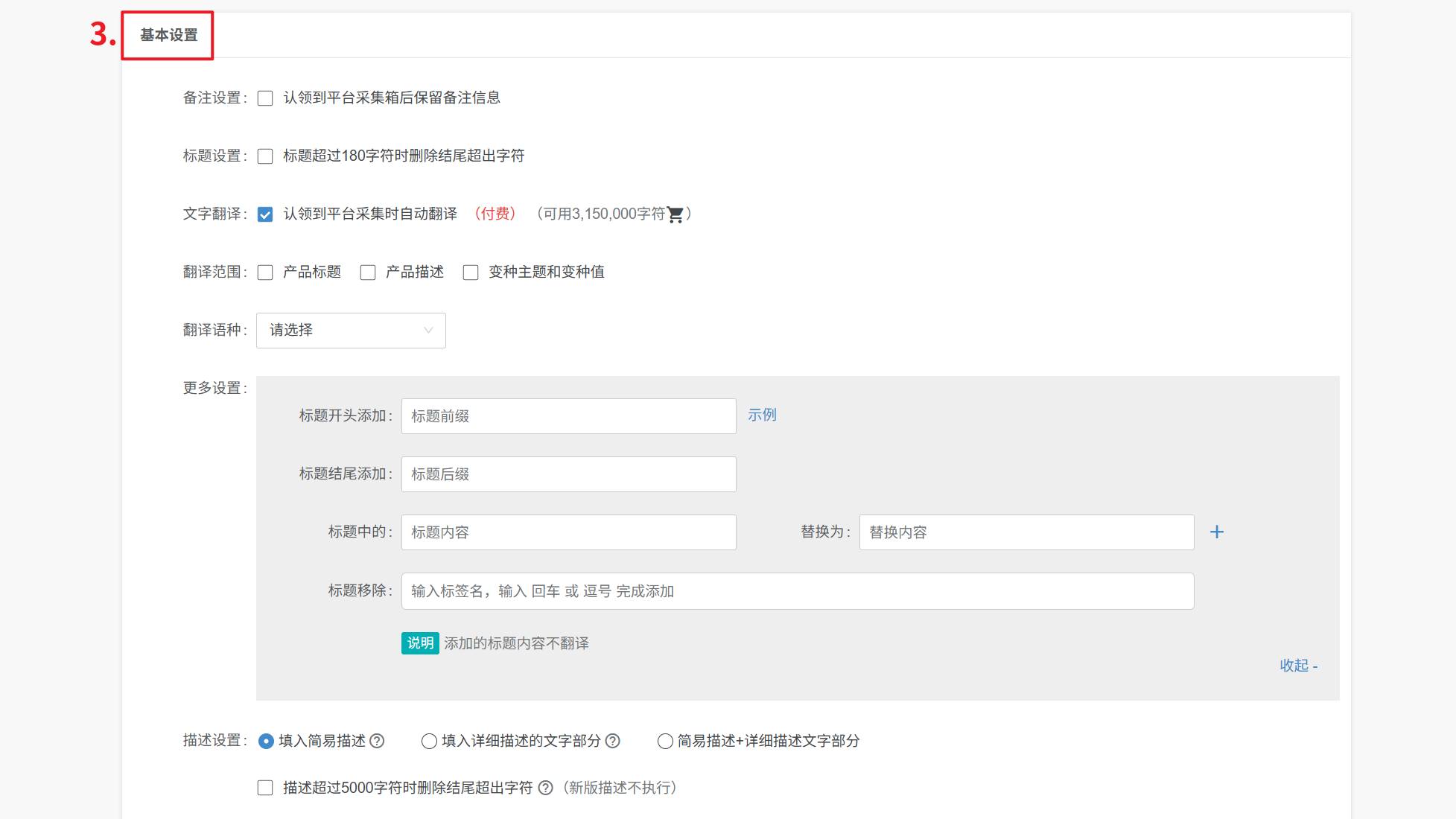
Task: Click help icon beside 描述超过5000字符 option
Action: coord(545,788)
